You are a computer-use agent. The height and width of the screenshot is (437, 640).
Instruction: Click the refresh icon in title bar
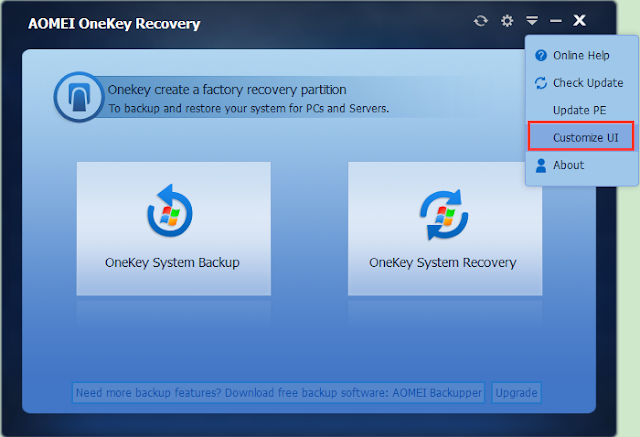tap(480, 20)
